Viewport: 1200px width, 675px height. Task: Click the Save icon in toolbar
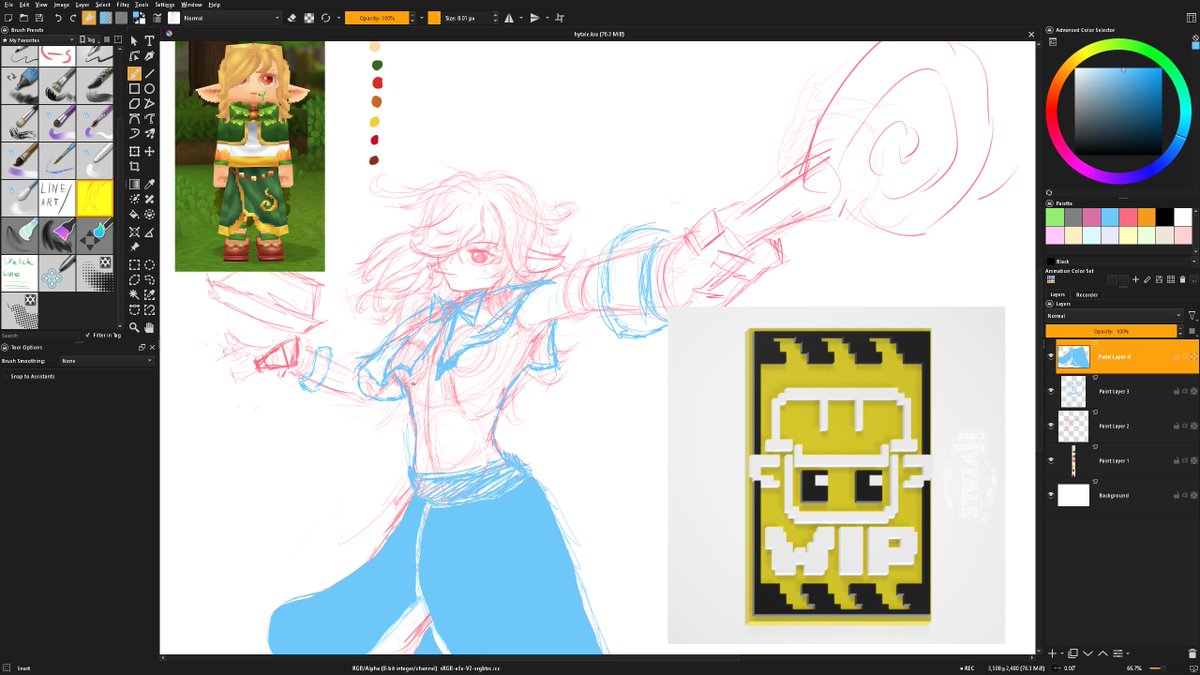(39, 18)
